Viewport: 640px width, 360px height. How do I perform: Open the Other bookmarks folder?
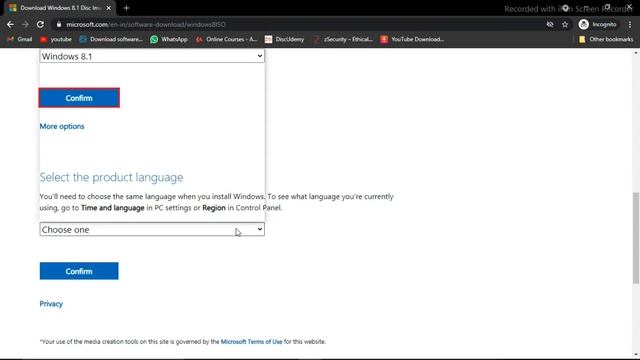[x=606, y=39]
